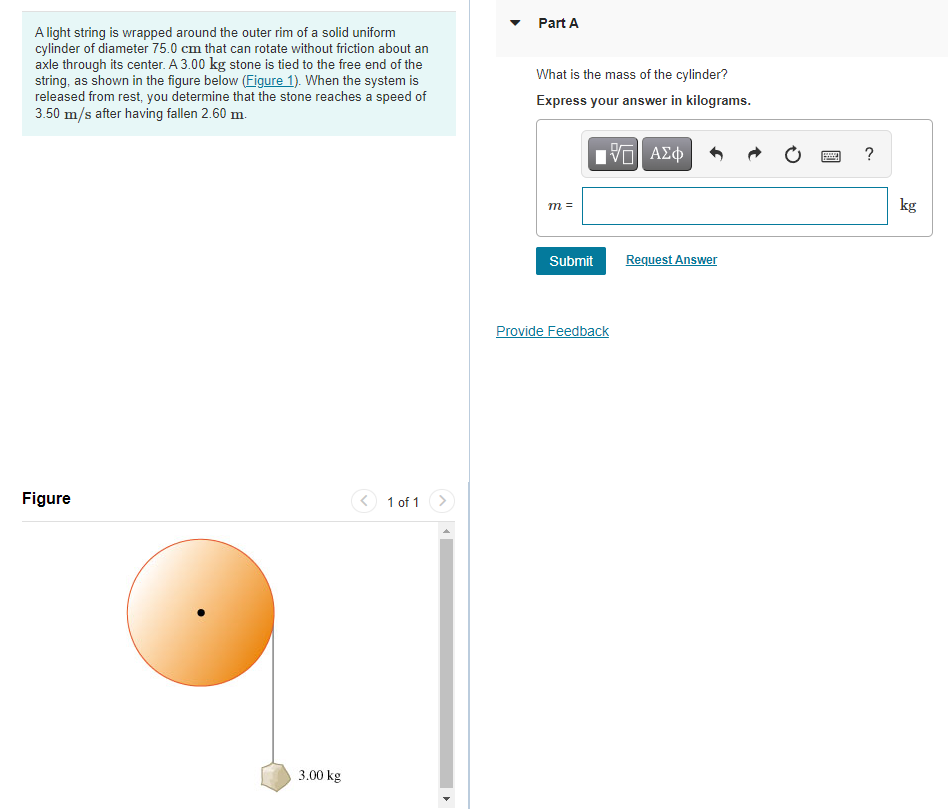Expand the figure scrollbar down arrow
The image size is (948, 809).
point(445,798)
